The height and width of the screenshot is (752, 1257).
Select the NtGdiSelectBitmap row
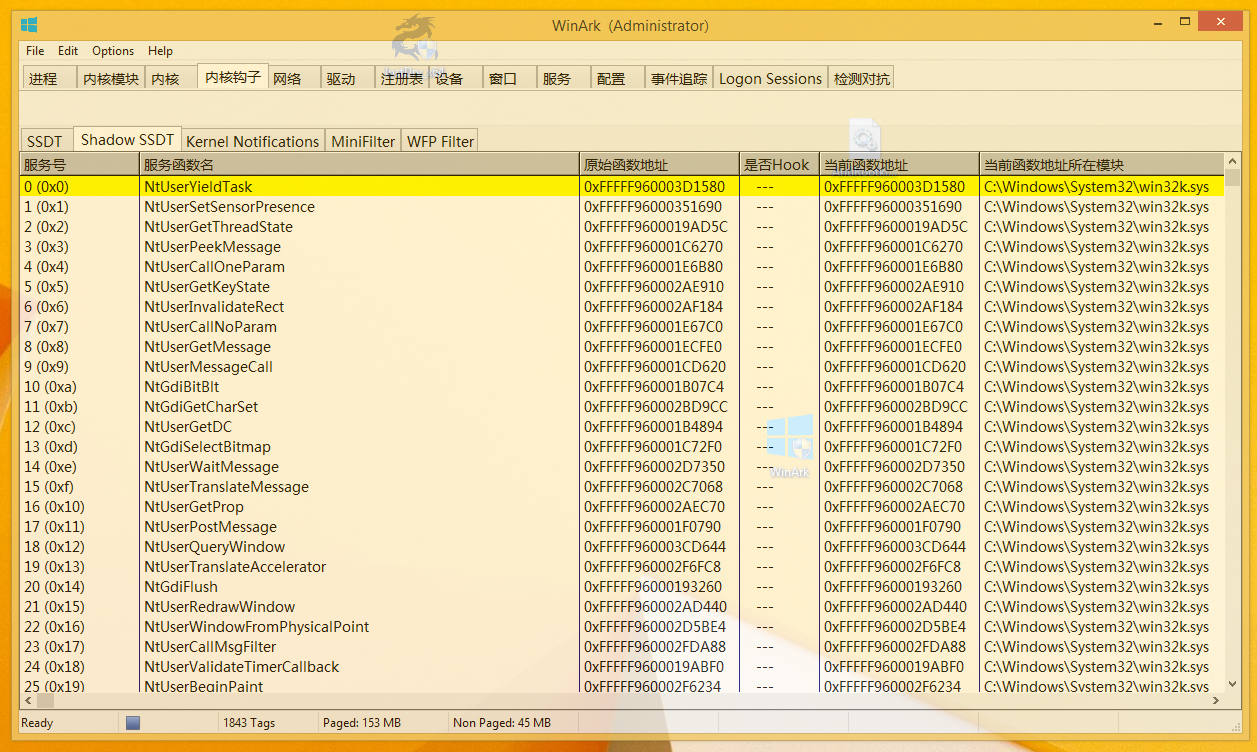tap(622, 446)
